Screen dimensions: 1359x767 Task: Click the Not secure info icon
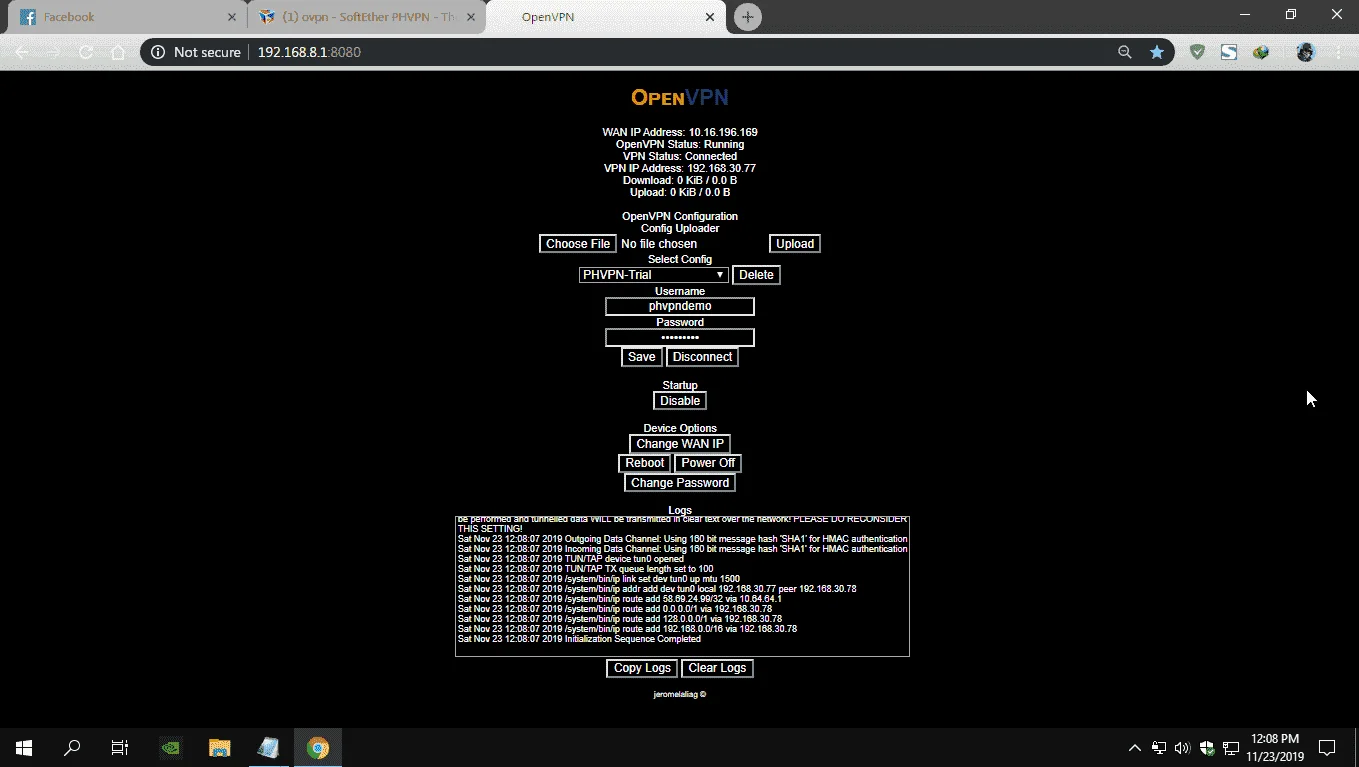pos(158,52)
